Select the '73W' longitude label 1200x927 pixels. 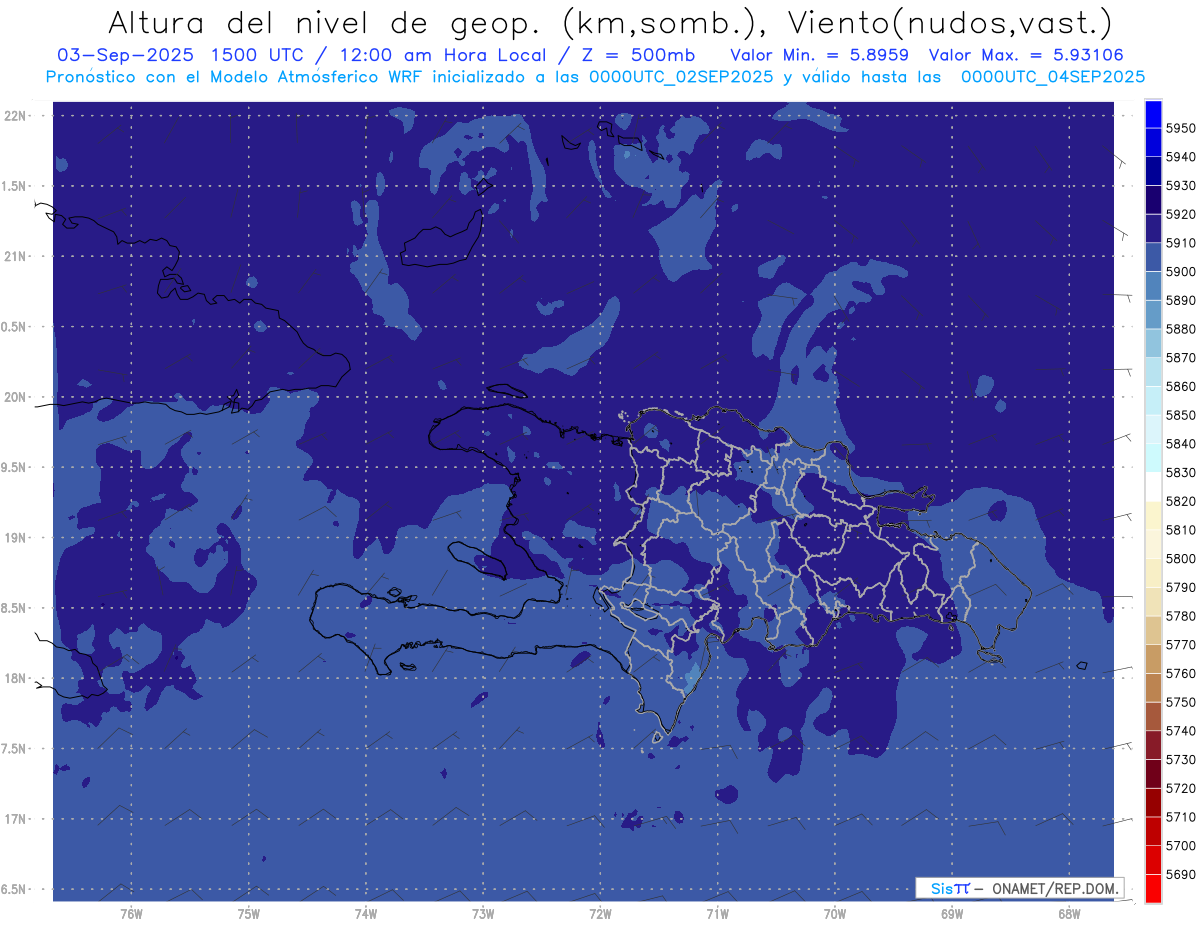coord(483,914)
